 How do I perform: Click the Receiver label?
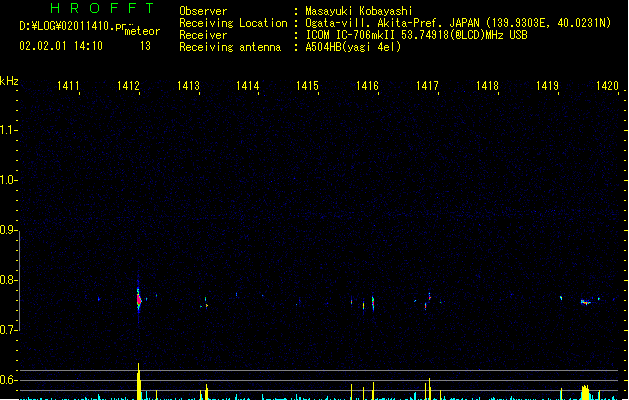(203, 35)
